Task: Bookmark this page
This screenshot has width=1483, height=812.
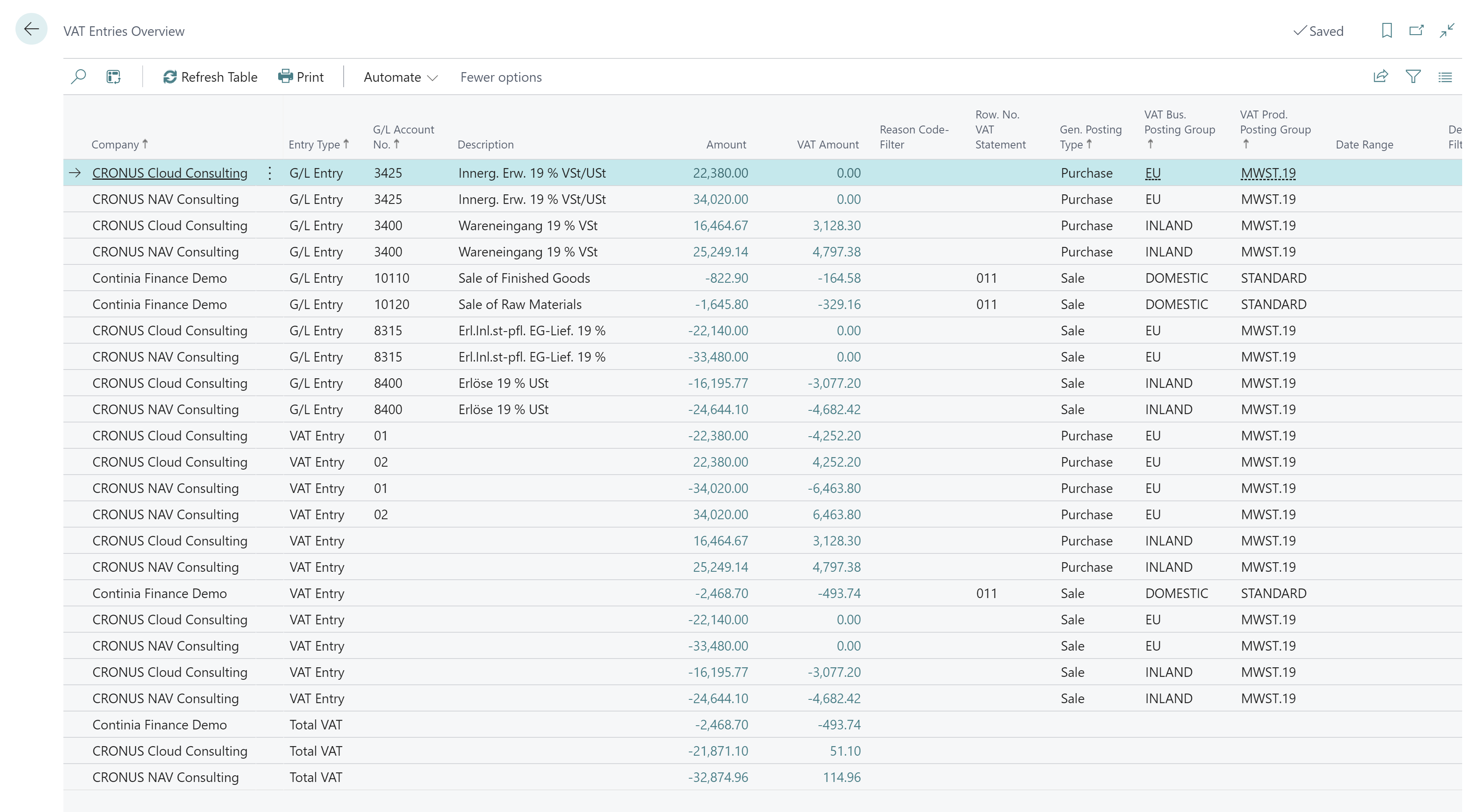Action: (x=1386, y=30)
